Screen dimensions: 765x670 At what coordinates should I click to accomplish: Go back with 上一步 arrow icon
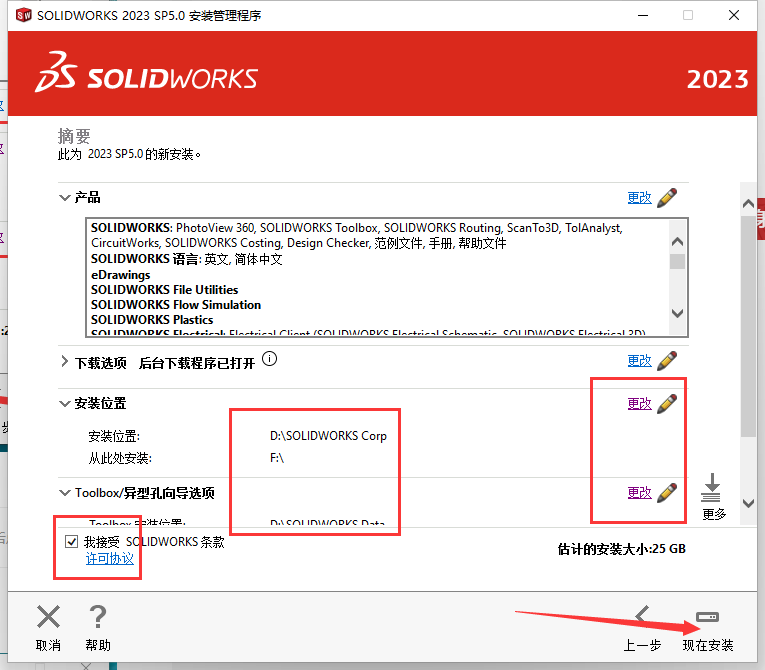(x=642, y=616)
